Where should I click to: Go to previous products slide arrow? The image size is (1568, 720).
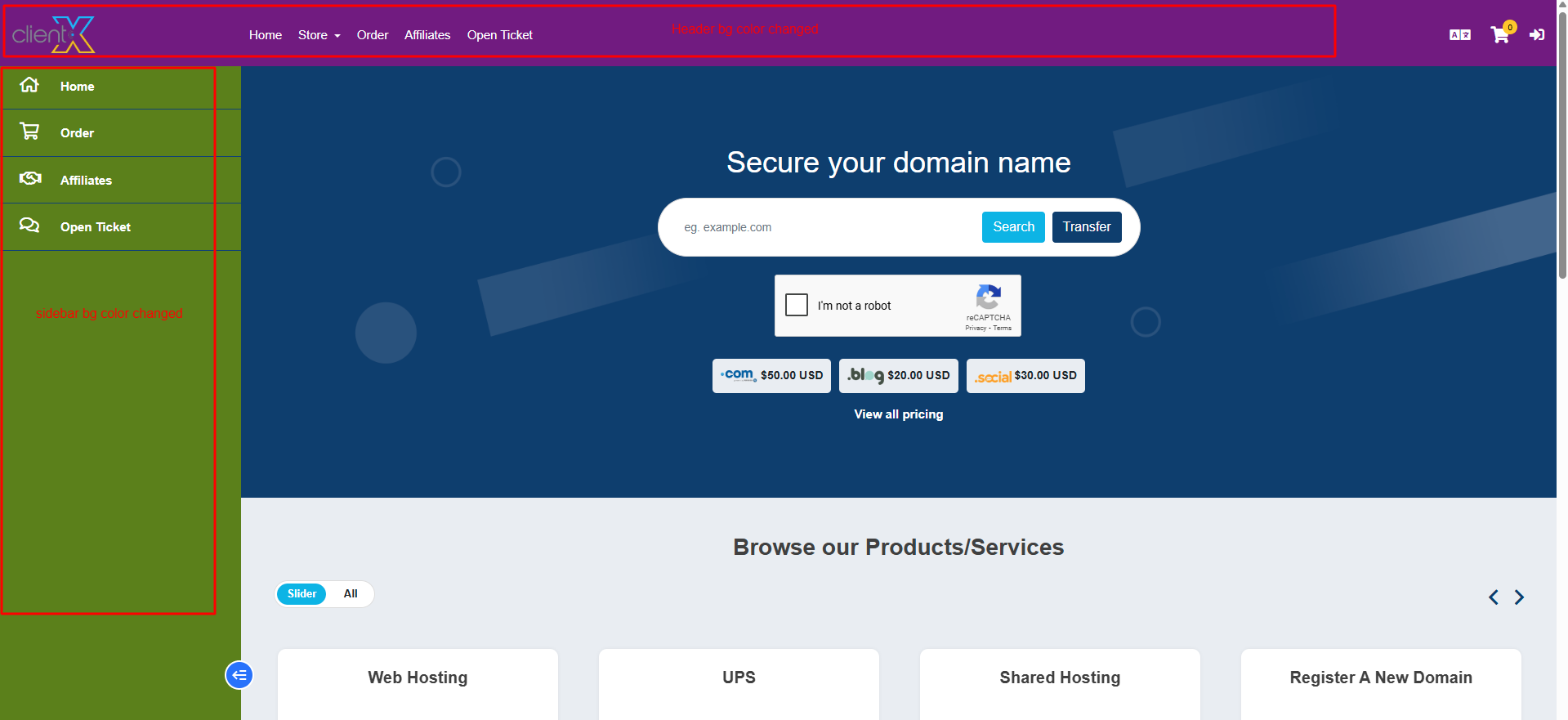[x=1493, y=597]
